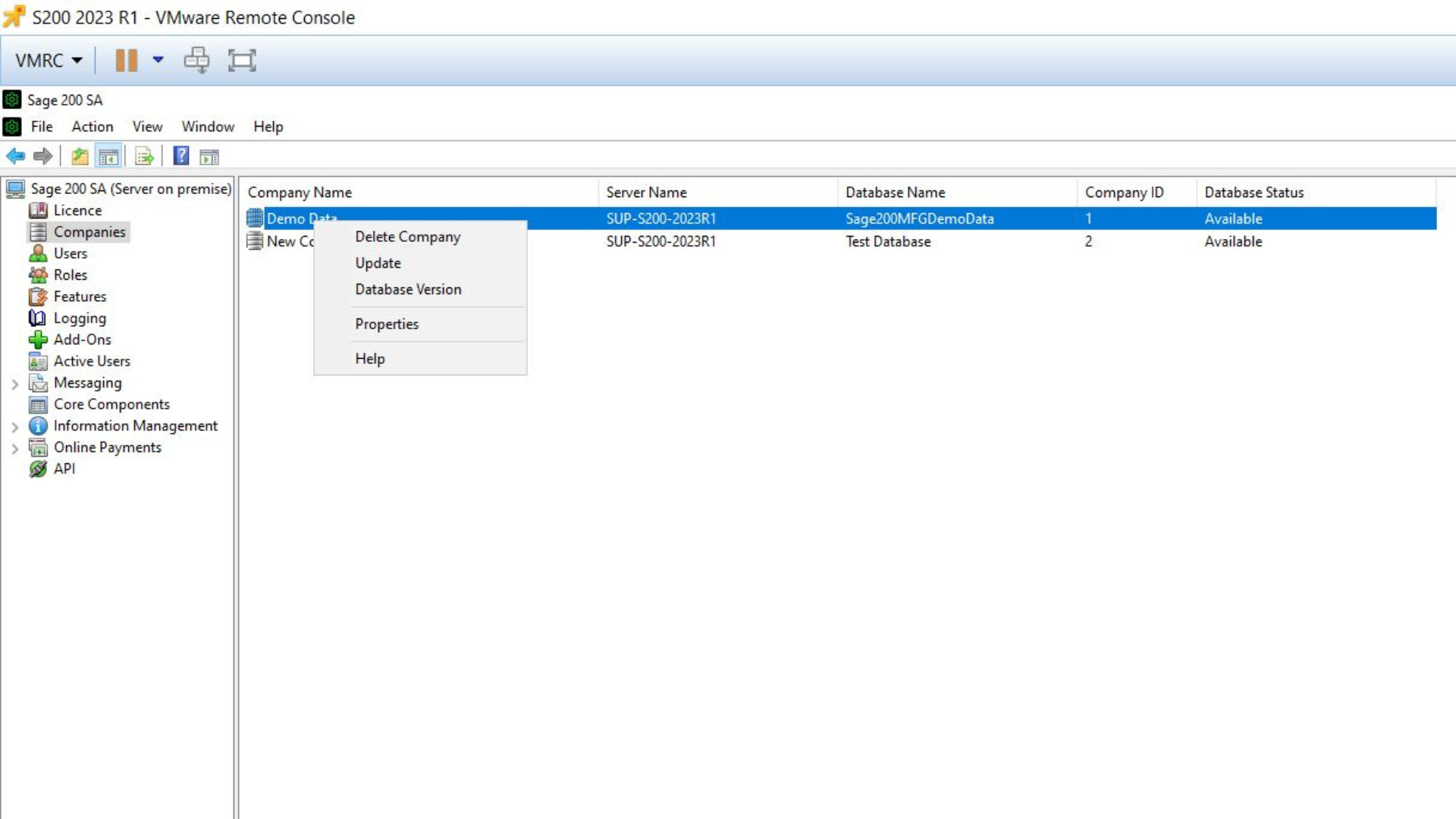1456x819 pixels.
Task: Click the Sage 200 SA title icon
Action: 12,99
